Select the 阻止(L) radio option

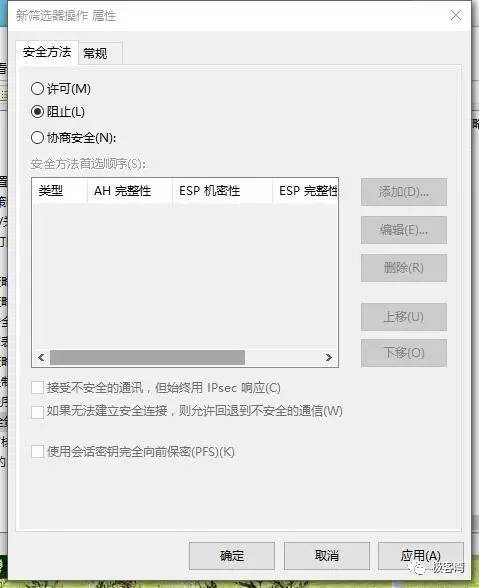pos(38,112)
